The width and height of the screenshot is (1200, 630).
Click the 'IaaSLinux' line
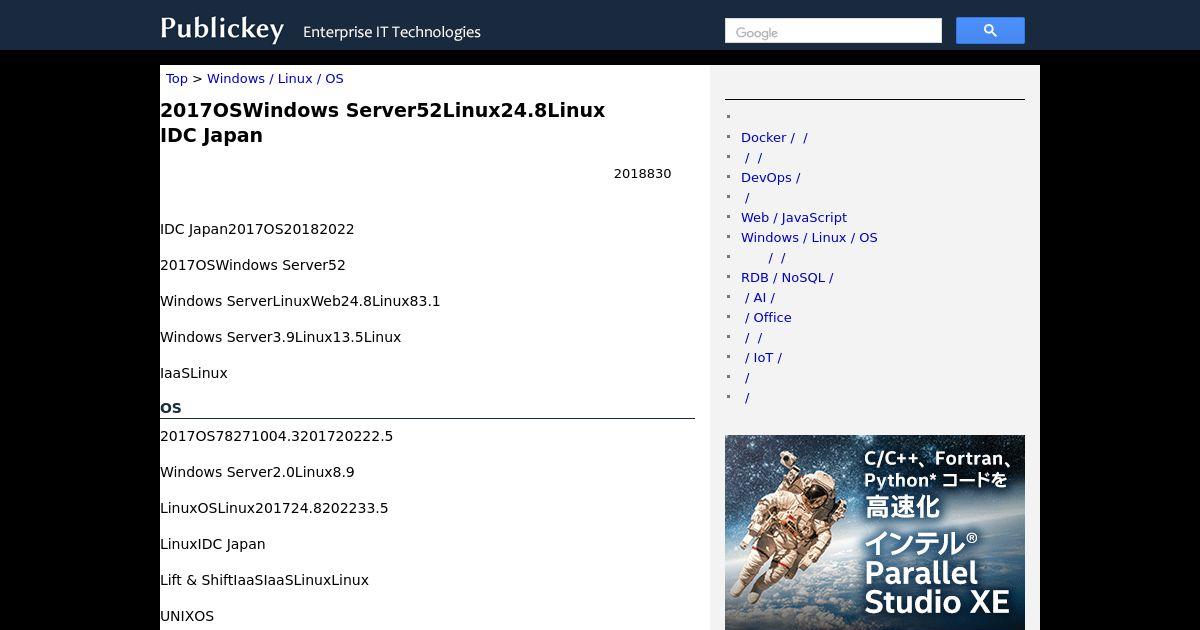tap(194, 373)
